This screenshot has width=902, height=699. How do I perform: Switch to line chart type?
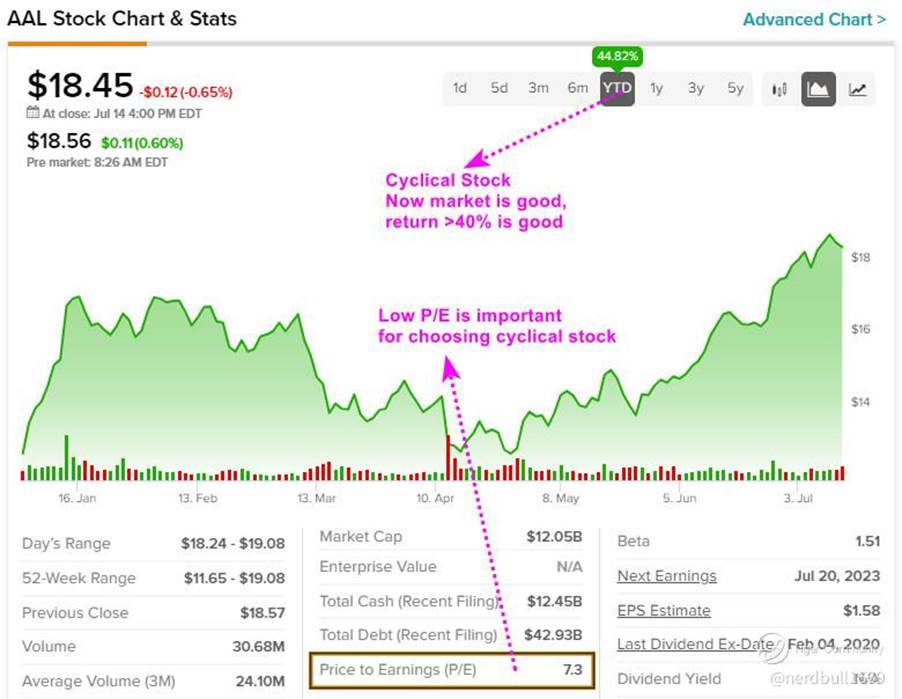click(x=858, y=89)
